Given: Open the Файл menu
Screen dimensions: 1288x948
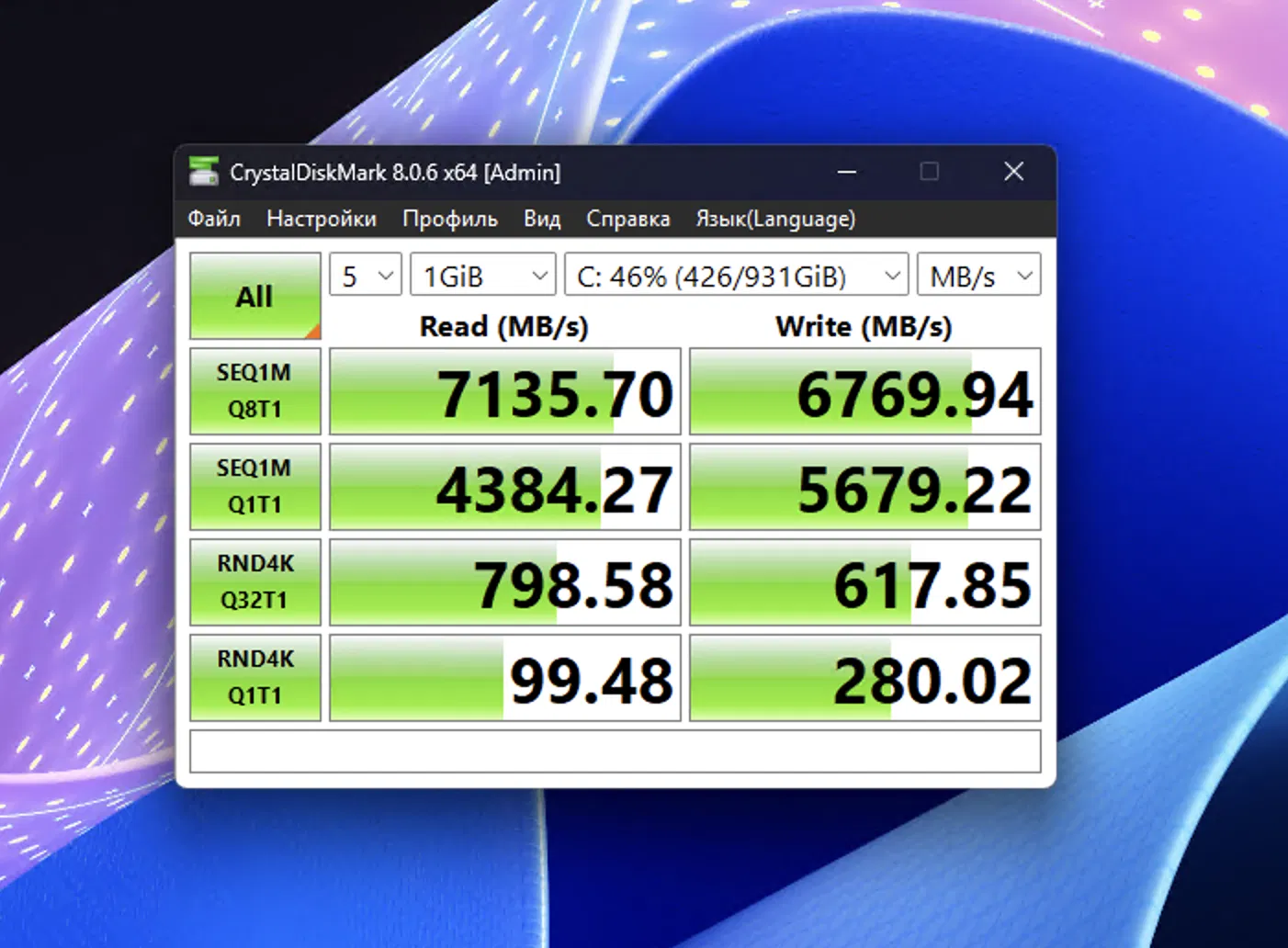Looking at the screenshot, I should [214, 219].
